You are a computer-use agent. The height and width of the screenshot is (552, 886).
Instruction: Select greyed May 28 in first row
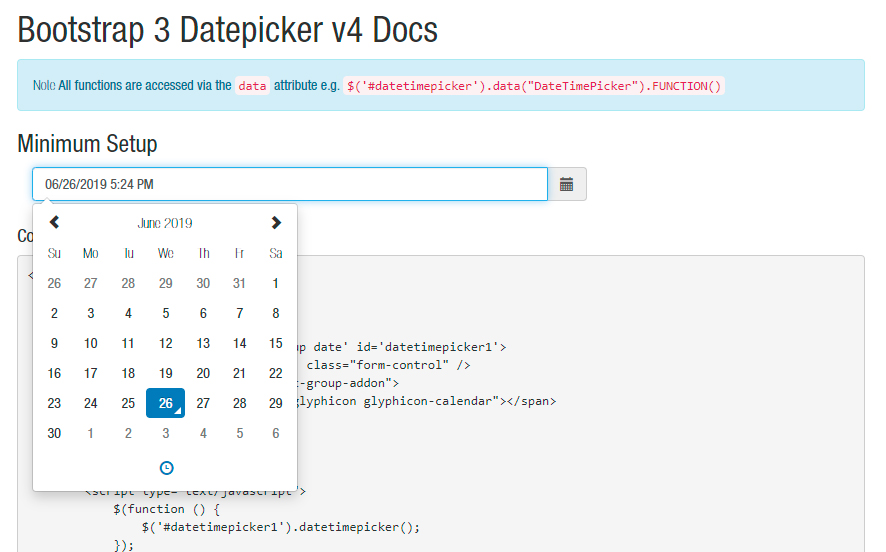(x=128, y=283)
